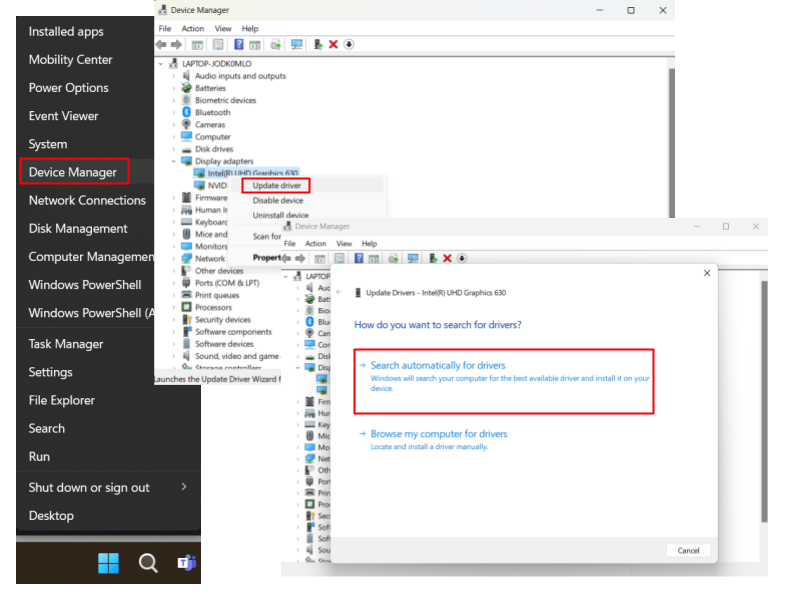
Task: Click the back arrow in the Update Drivers dialog header
Action: coord(339,292)
